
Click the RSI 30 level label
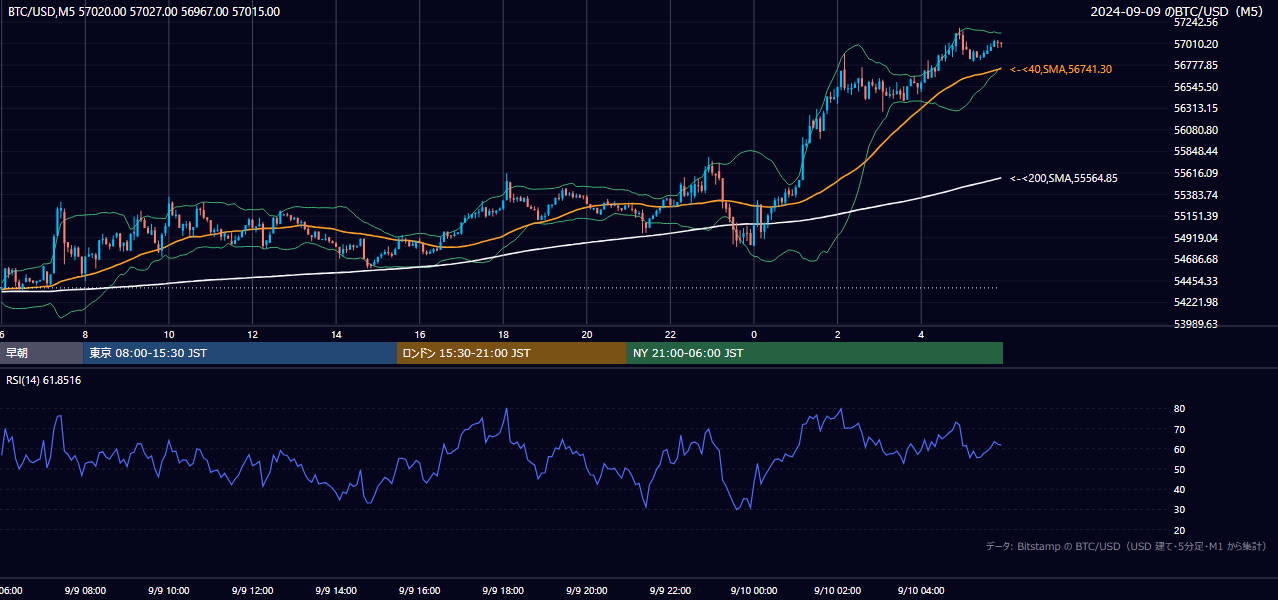pyautogui.click(x=1179, y=510)
